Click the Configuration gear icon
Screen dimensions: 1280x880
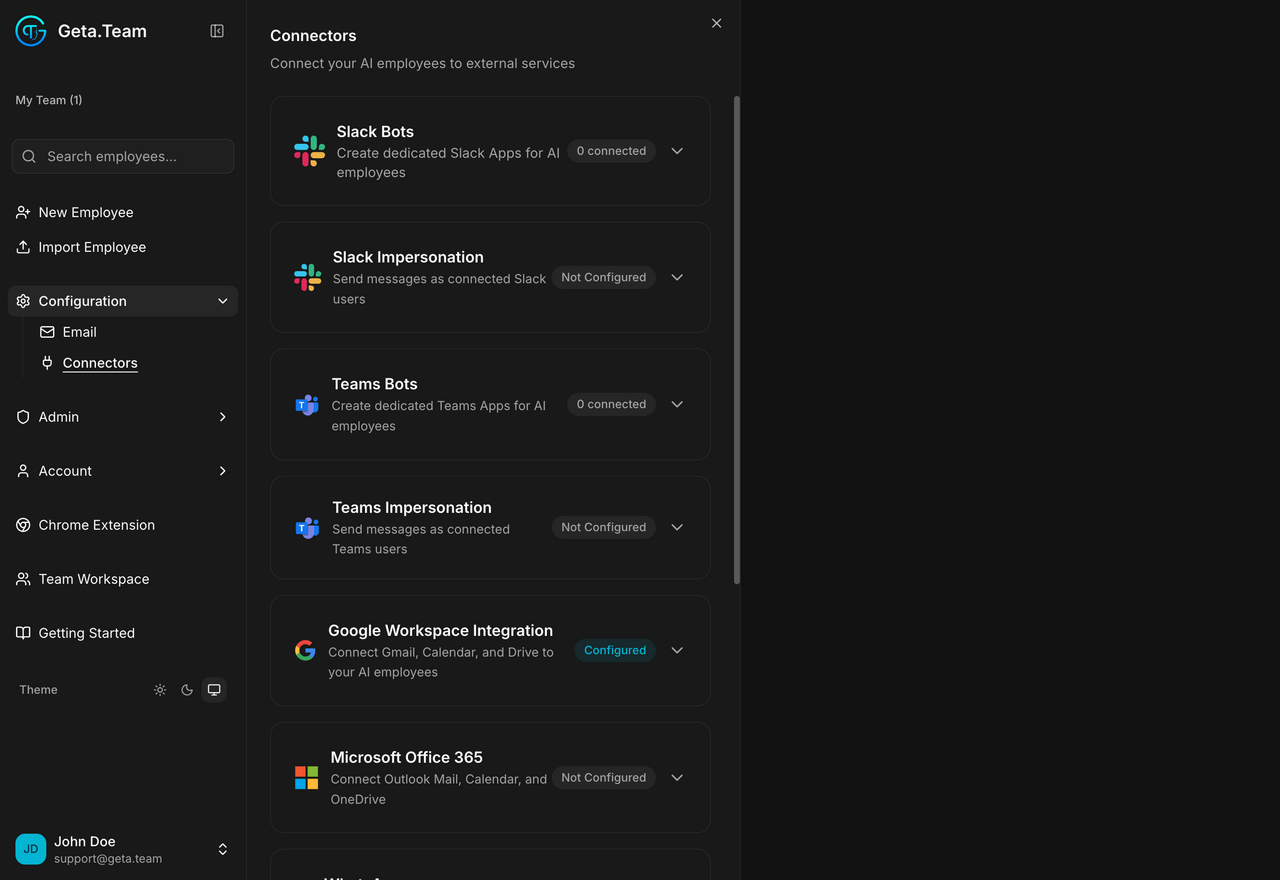pos(23,301)
